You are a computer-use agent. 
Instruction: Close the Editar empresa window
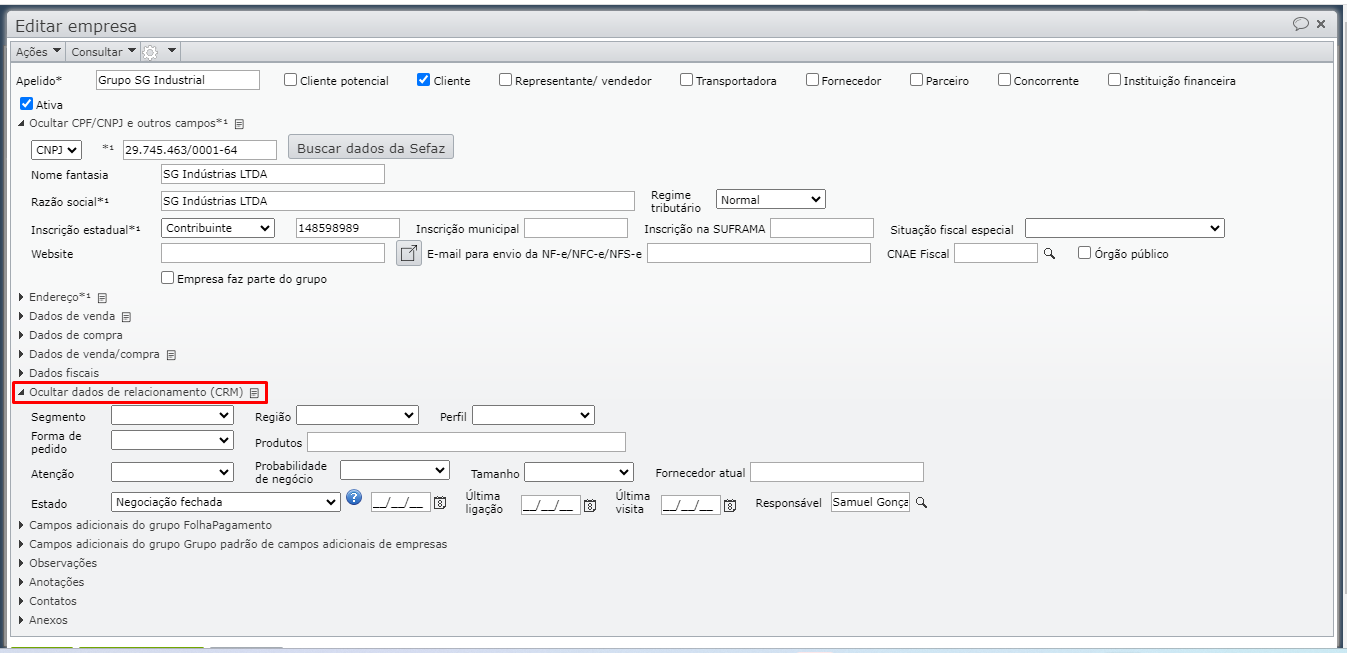click(x=1321, y=24)
